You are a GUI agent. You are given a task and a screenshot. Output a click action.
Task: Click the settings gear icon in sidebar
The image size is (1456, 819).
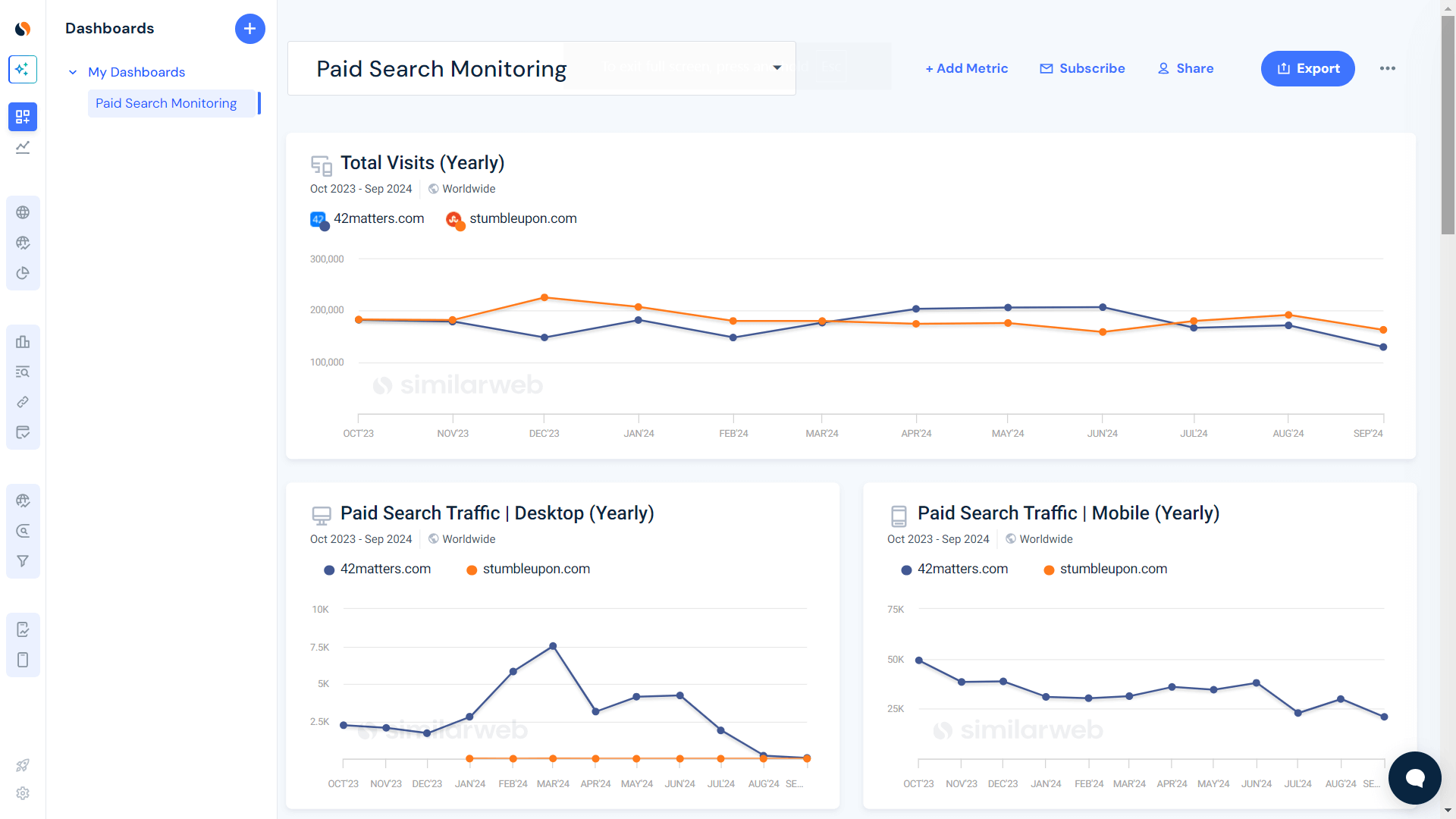[22, 794]
